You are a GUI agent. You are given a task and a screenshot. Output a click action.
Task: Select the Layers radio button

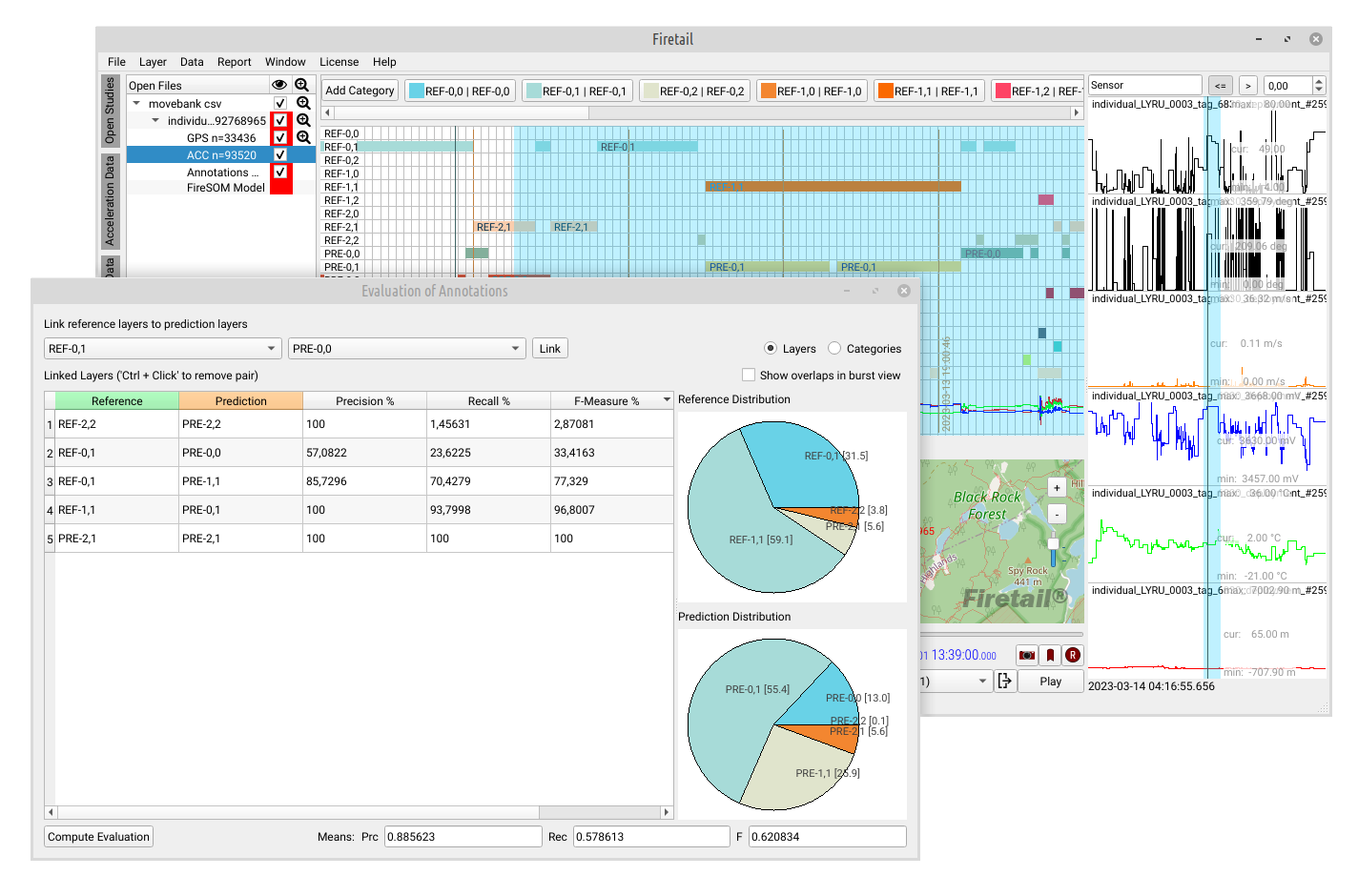771,349
